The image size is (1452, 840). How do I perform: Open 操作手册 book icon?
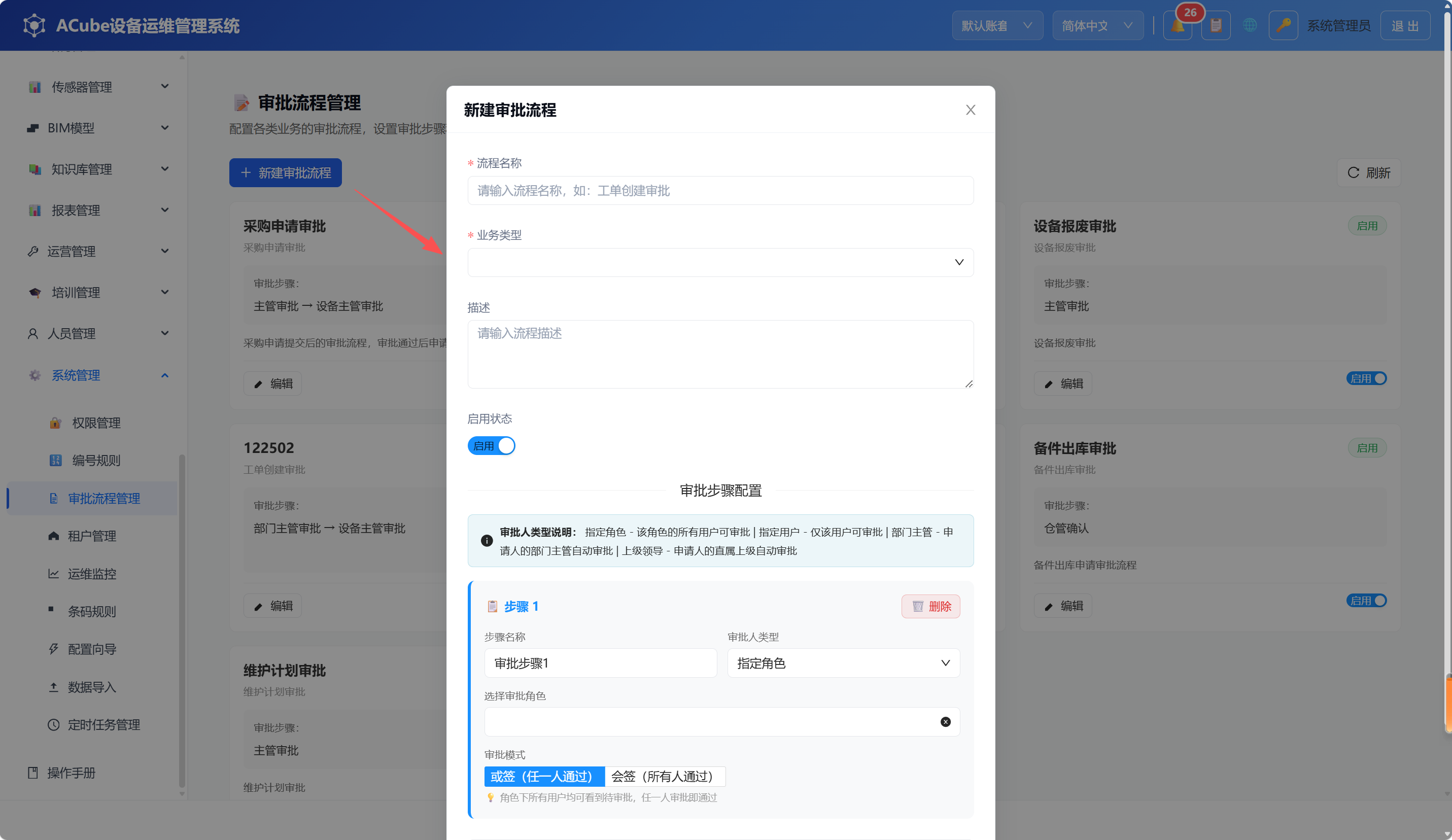click(x=33, y=773)
